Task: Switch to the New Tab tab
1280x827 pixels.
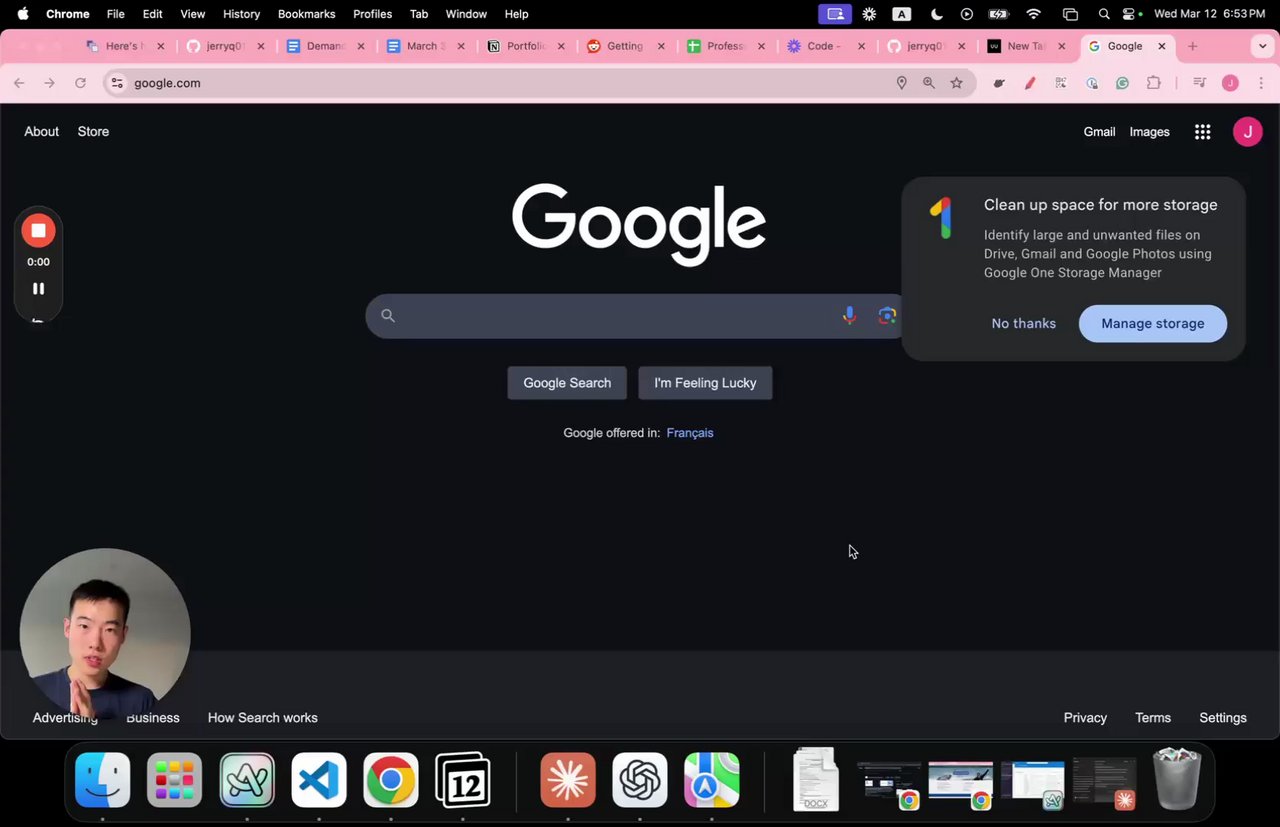Action: click(x=1026, y=46)
